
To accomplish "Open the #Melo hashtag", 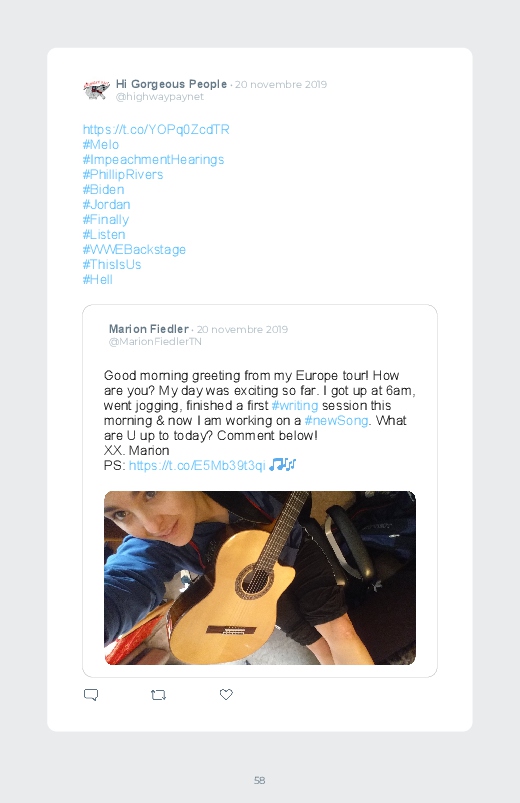I will [x=101, y=144].
